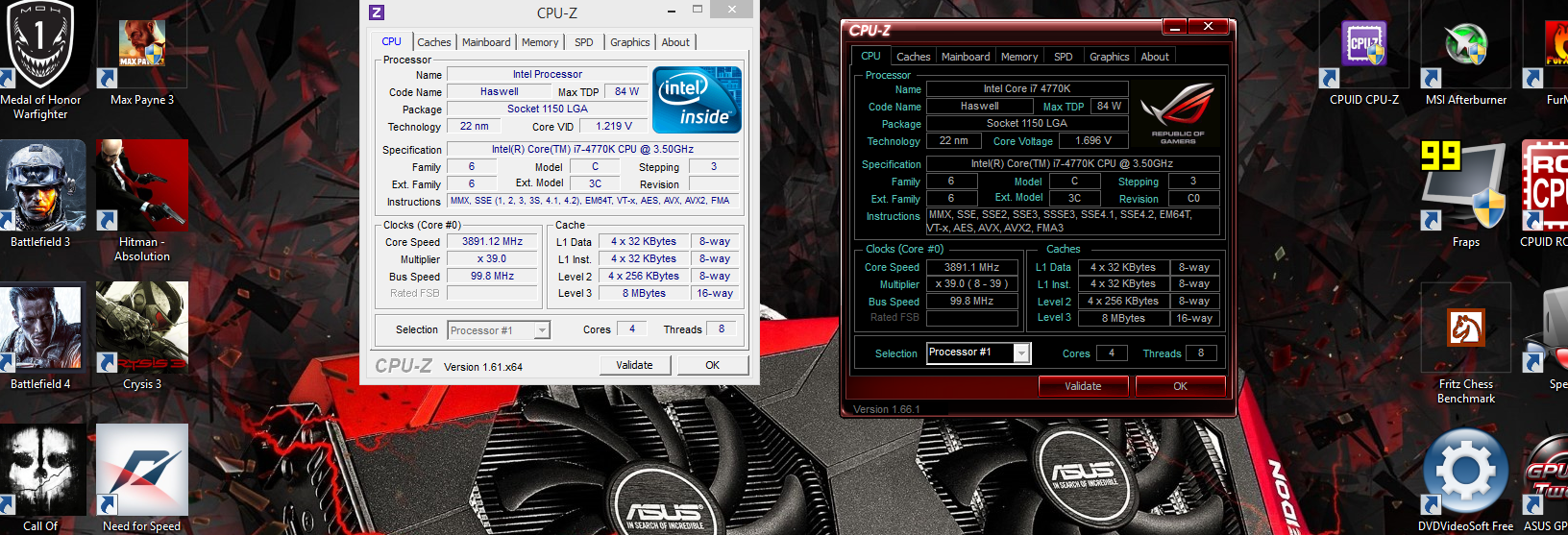Launch Max Payne 3 desktop icon

point(142,44)
